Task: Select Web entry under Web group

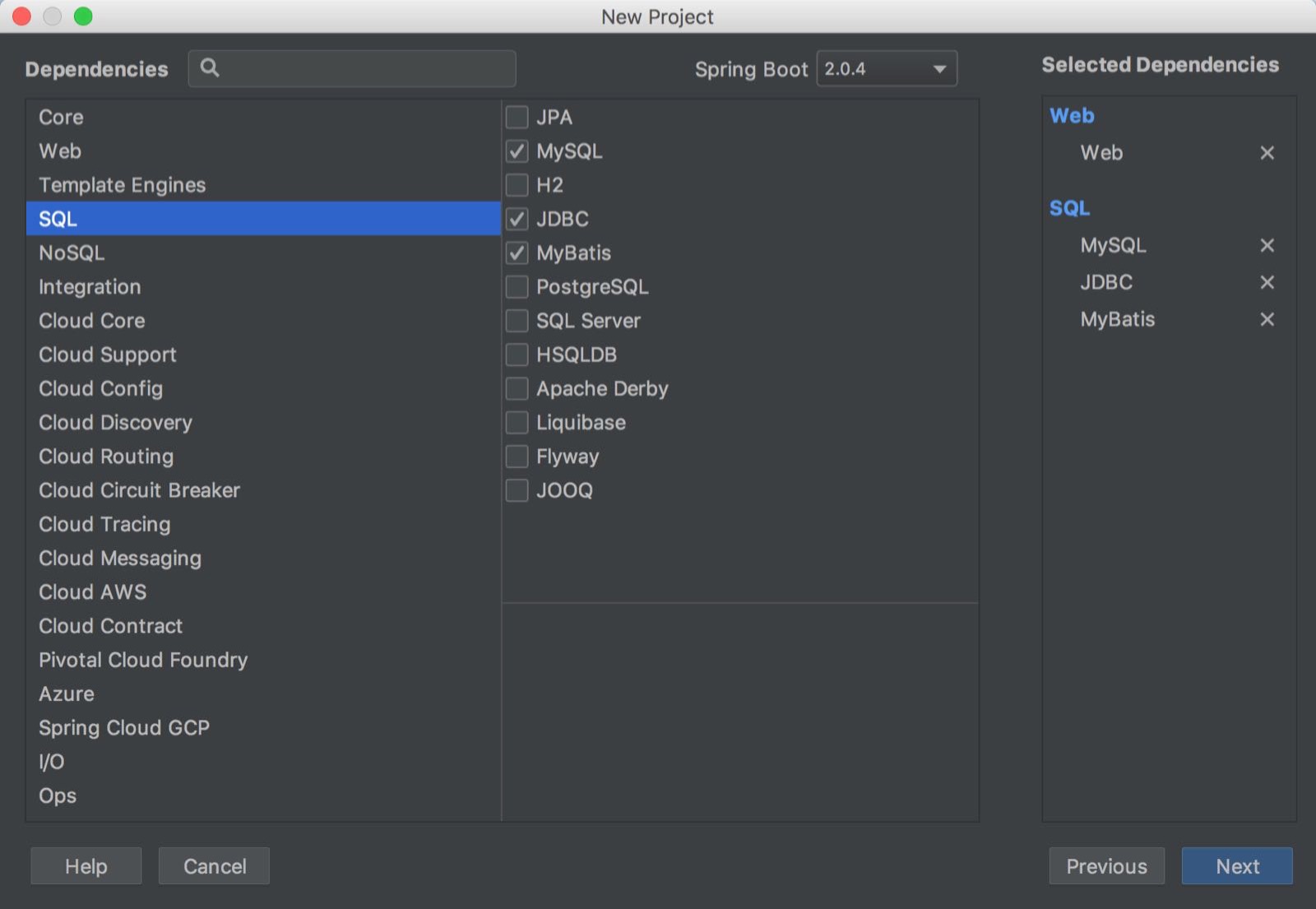Action: coord(1101,153)
